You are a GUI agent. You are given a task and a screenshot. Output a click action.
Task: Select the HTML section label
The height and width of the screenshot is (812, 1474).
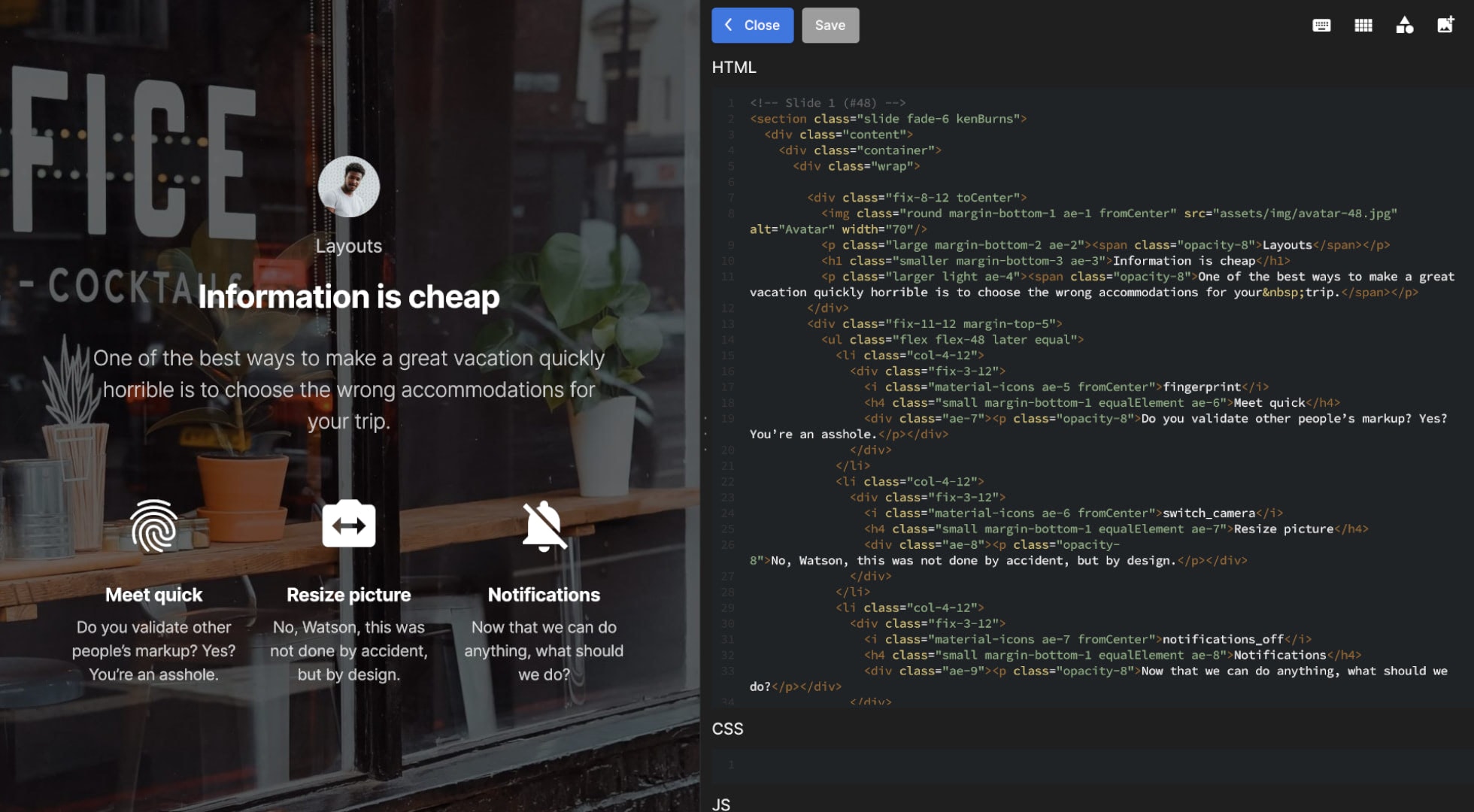[x=733, y=67]
